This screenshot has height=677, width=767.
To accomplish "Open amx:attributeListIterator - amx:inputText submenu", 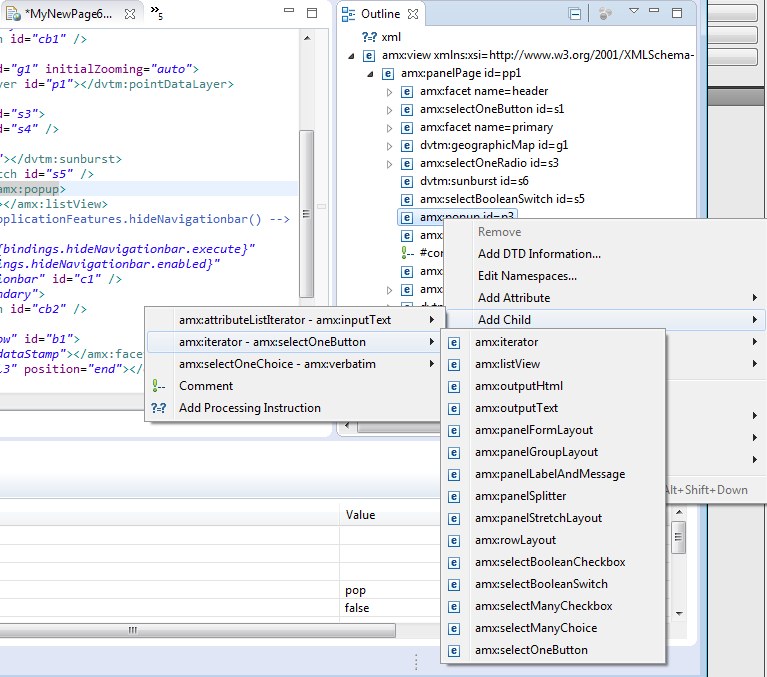I will [x=294, y=320].
